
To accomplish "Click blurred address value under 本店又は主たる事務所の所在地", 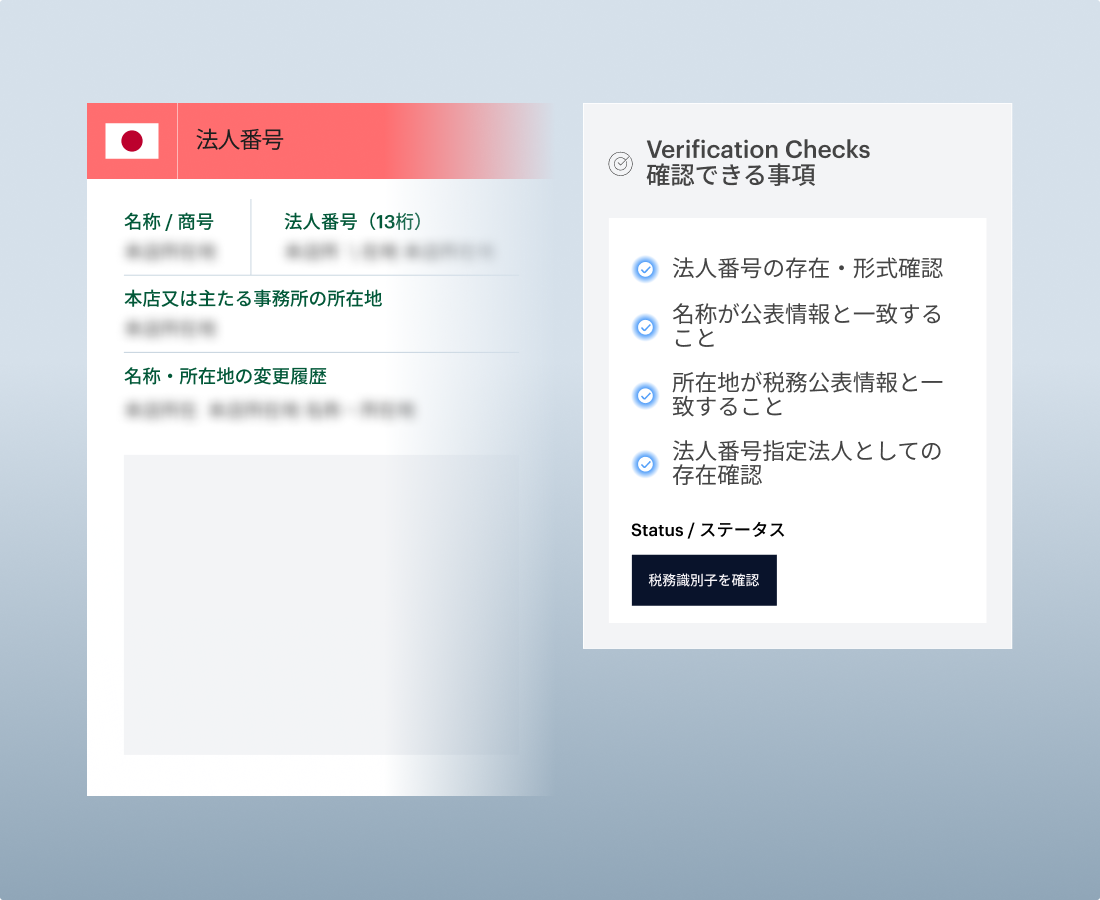I will click(x=170, y=328).
